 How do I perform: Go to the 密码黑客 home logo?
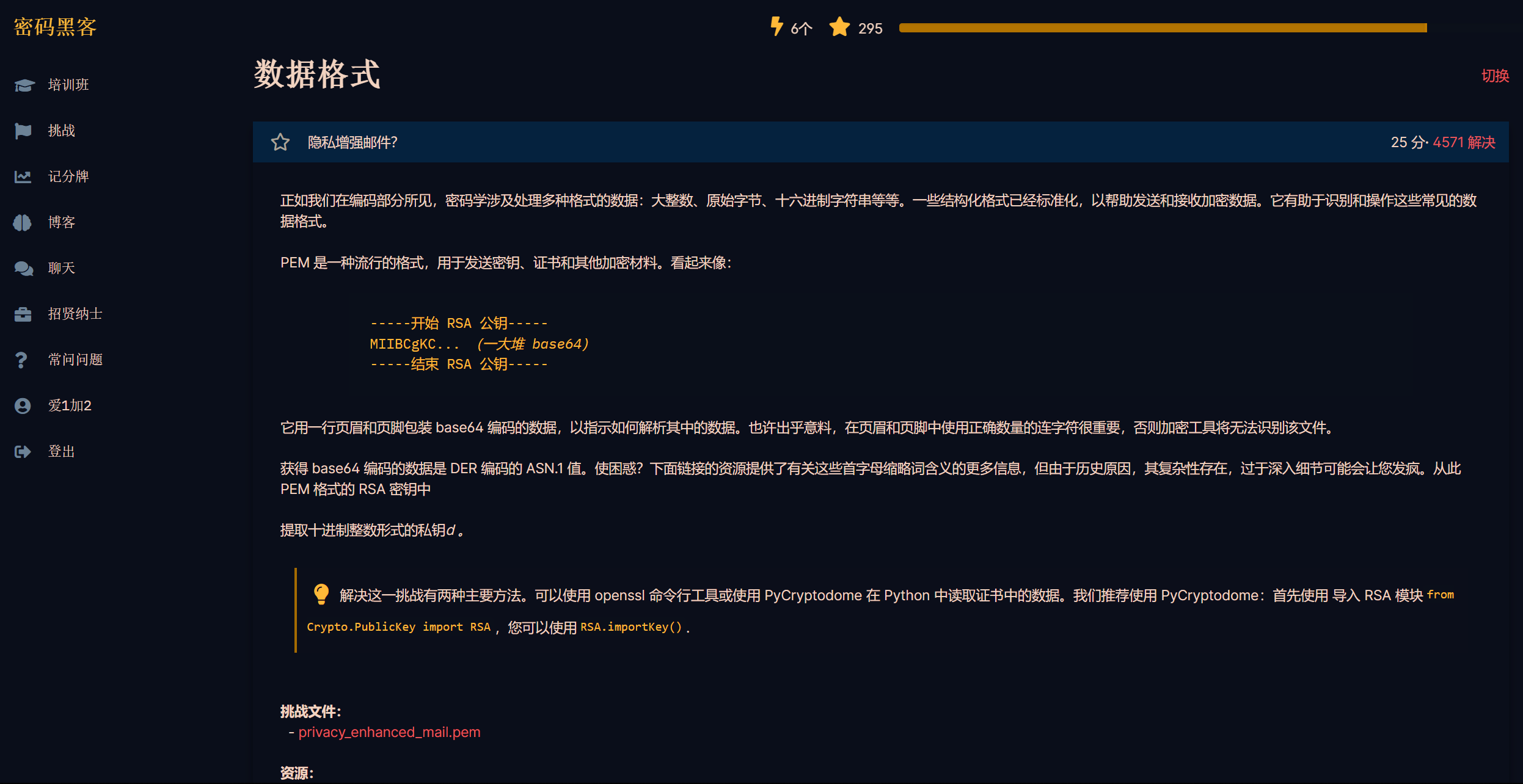tap(55, 27)
